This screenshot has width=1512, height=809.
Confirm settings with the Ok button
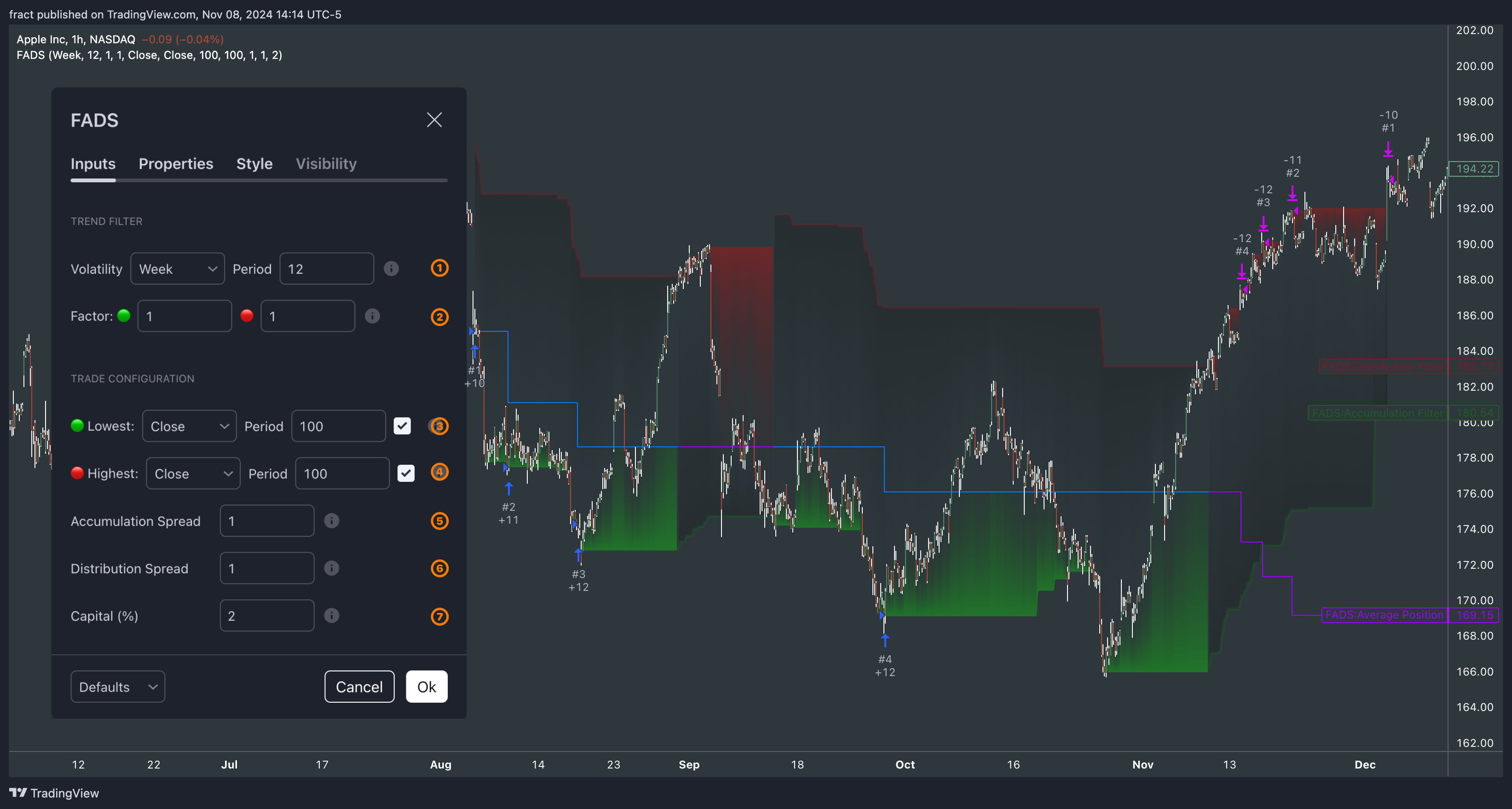tap(427, 687)
